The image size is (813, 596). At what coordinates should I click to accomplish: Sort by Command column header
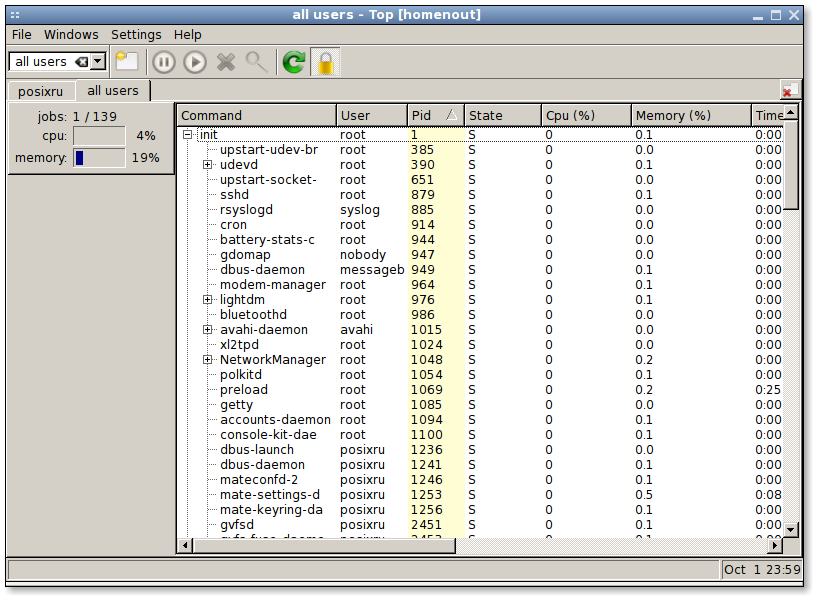tap(257, 115)
